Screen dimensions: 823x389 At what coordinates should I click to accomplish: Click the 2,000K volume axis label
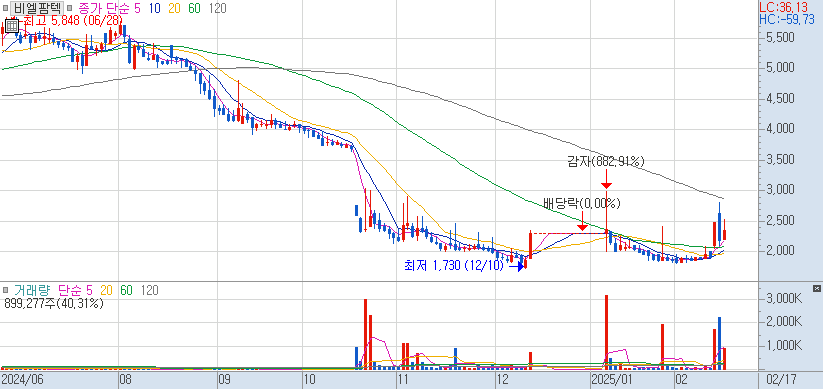pos(783,321)
